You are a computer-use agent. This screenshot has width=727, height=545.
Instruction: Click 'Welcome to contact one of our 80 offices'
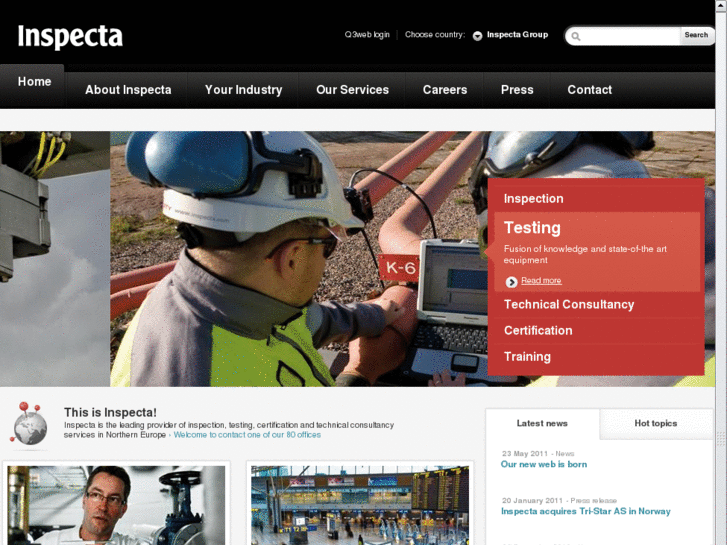247,435
